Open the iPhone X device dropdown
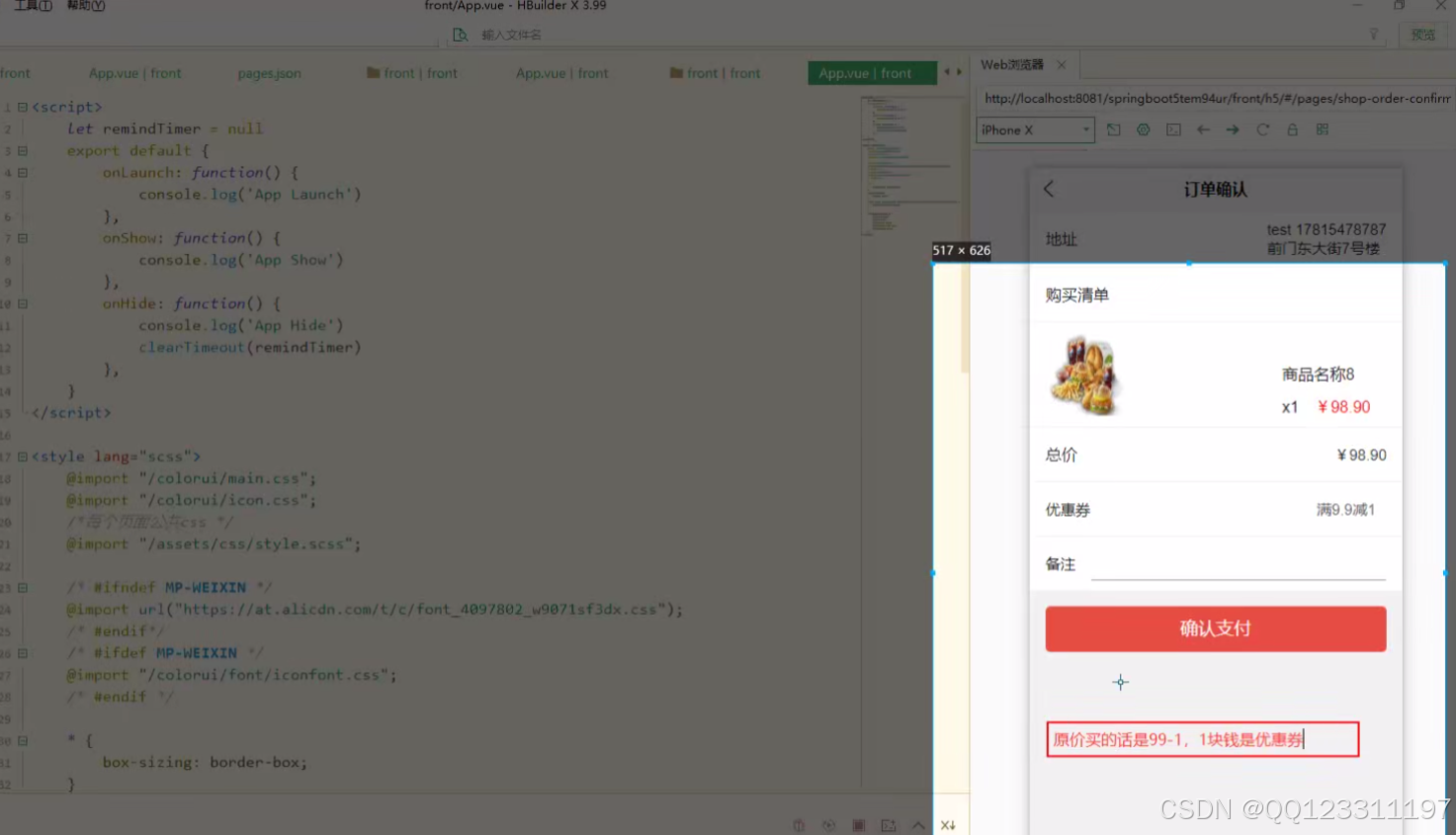 point(1034,128)
